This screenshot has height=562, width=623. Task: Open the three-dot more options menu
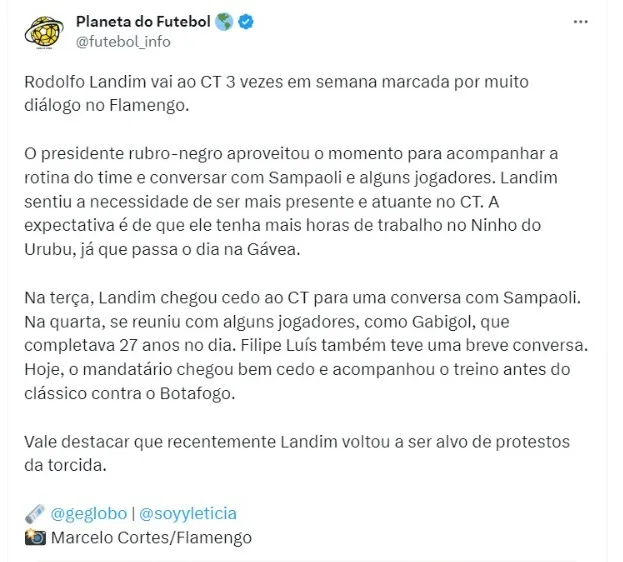(x=580, y=21)
